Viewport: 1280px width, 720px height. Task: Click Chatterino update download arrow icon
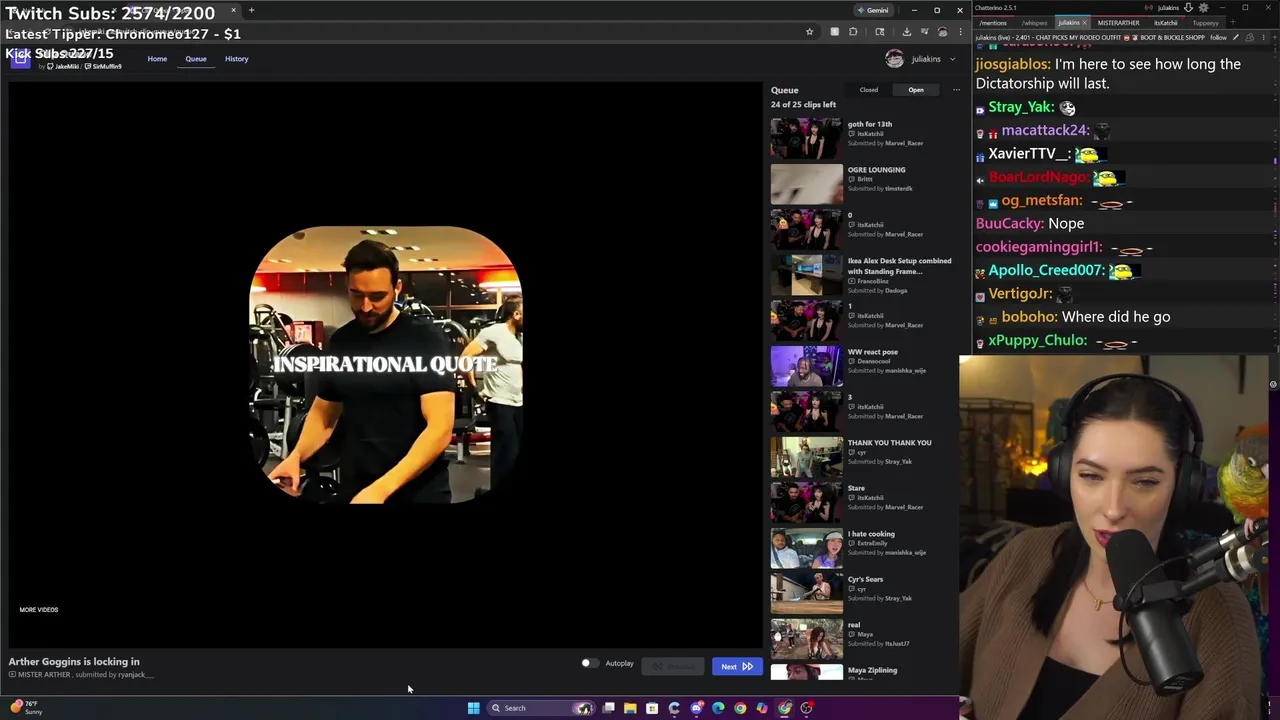coord(1188,7)
